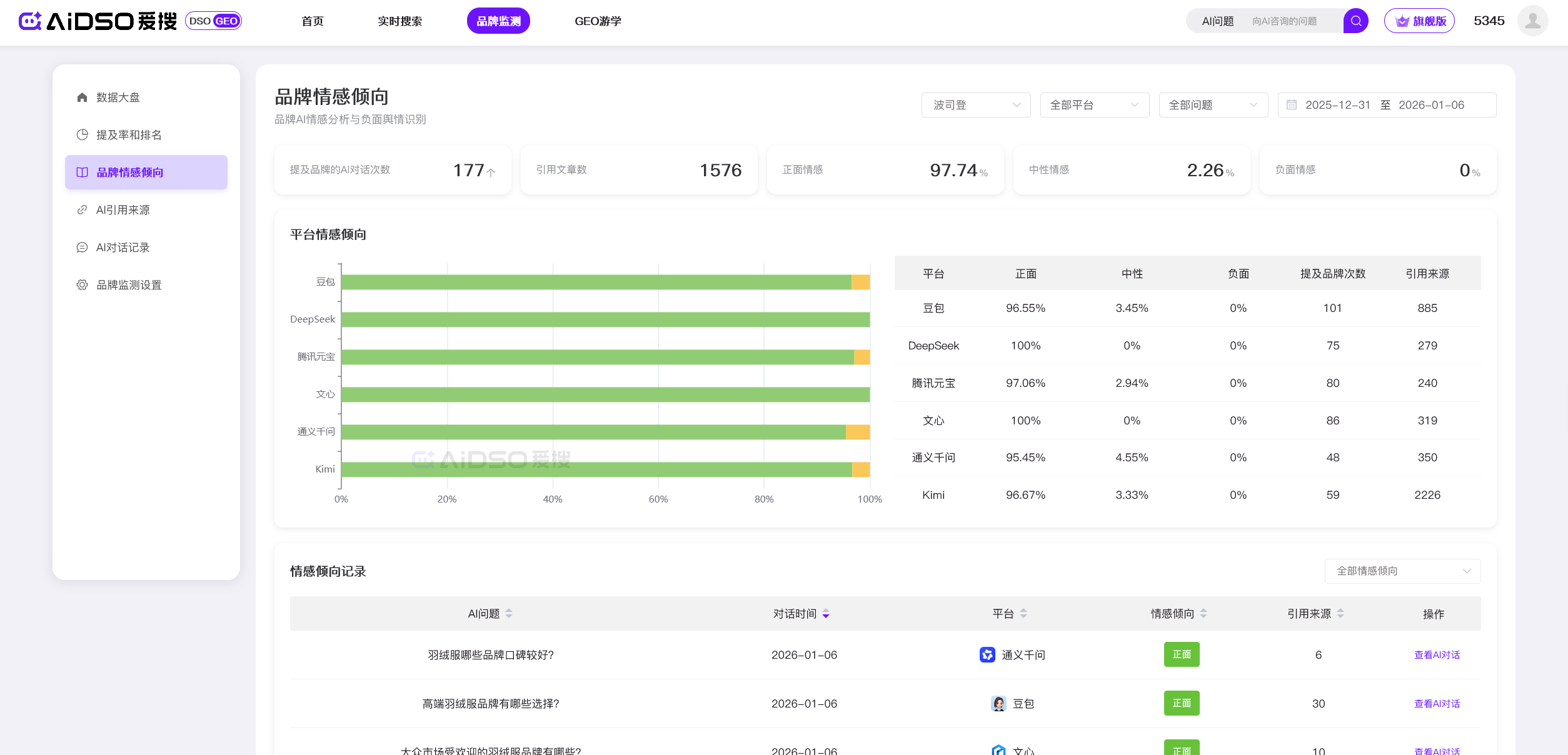Screen dimensions: 1568x755
Task: Open the 全部情感倾向 filter dropdown
Action: point(1402,571)
